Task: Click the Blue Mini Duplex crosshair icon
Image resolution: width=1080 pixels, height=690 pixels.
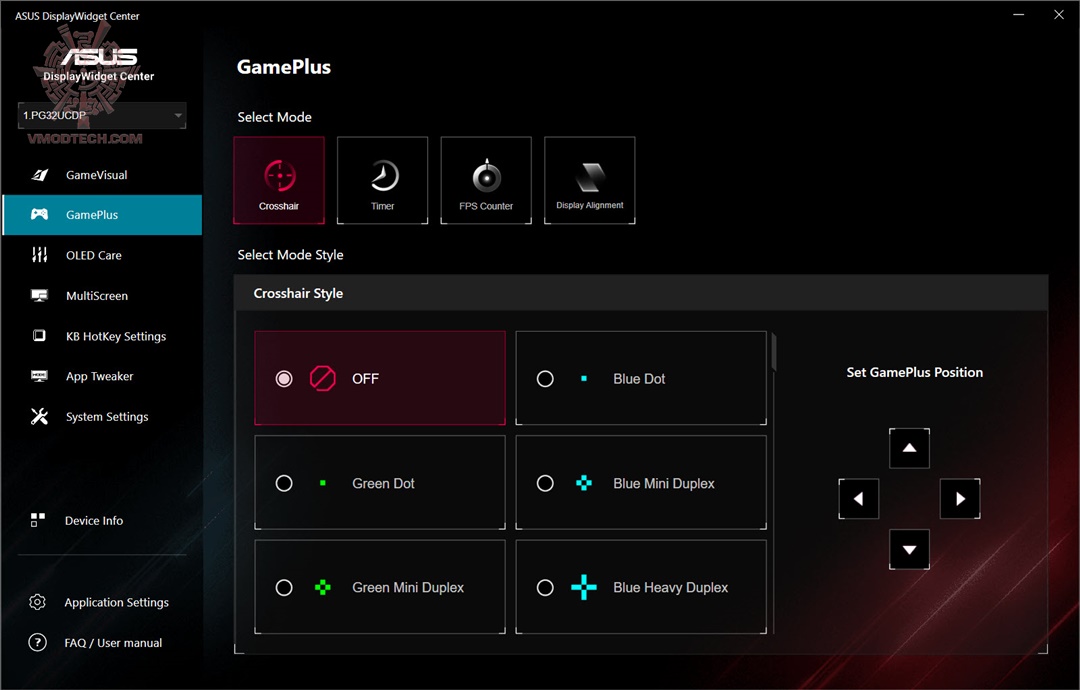Action: click(x=583, y=483)
